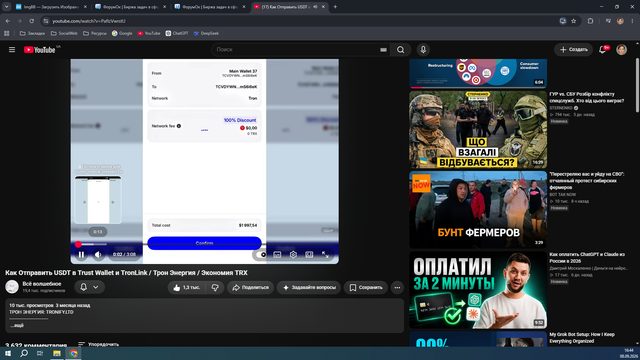640x360 pixels.
Task: Switch to theater mode
Action: coord(309,254)
